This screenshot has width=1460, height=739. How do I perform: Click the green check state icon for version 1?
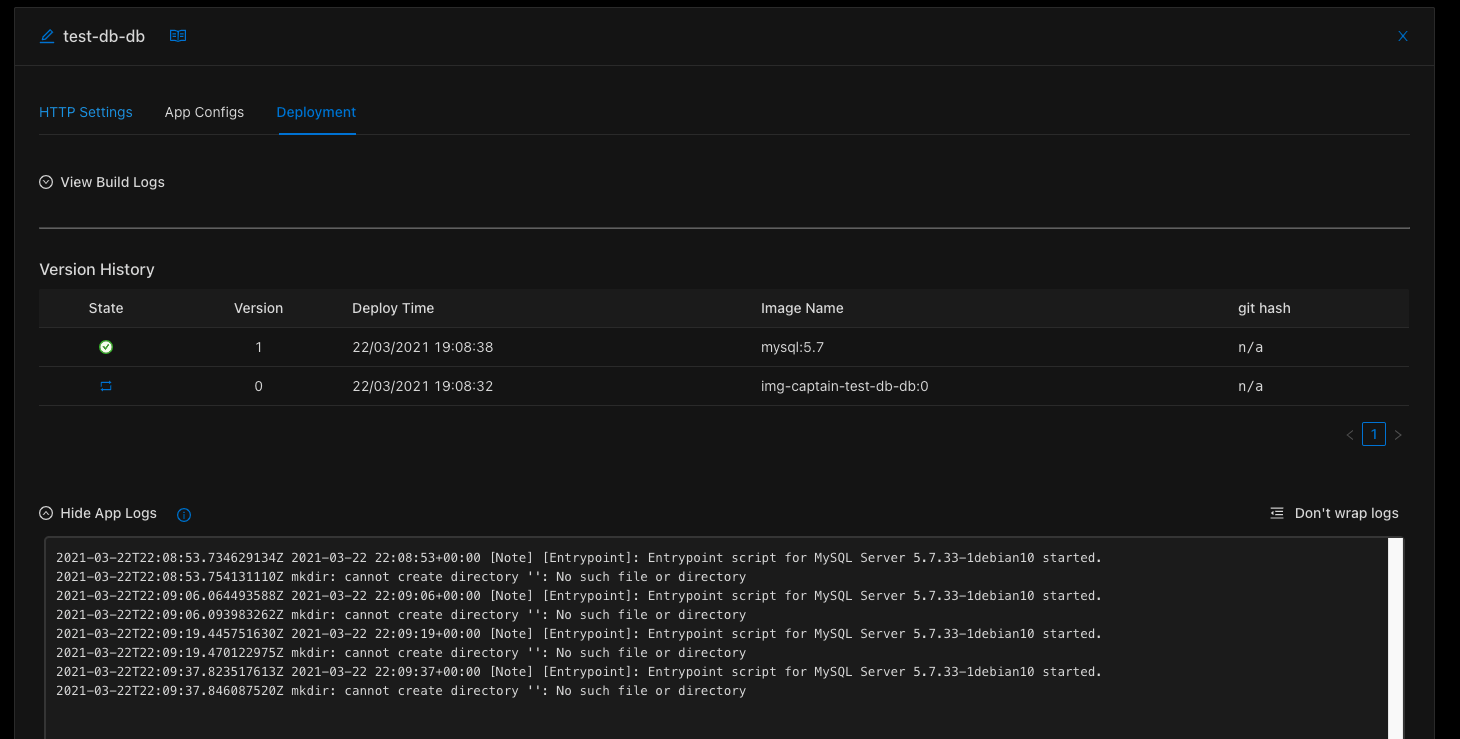click(x=106, y=347)
